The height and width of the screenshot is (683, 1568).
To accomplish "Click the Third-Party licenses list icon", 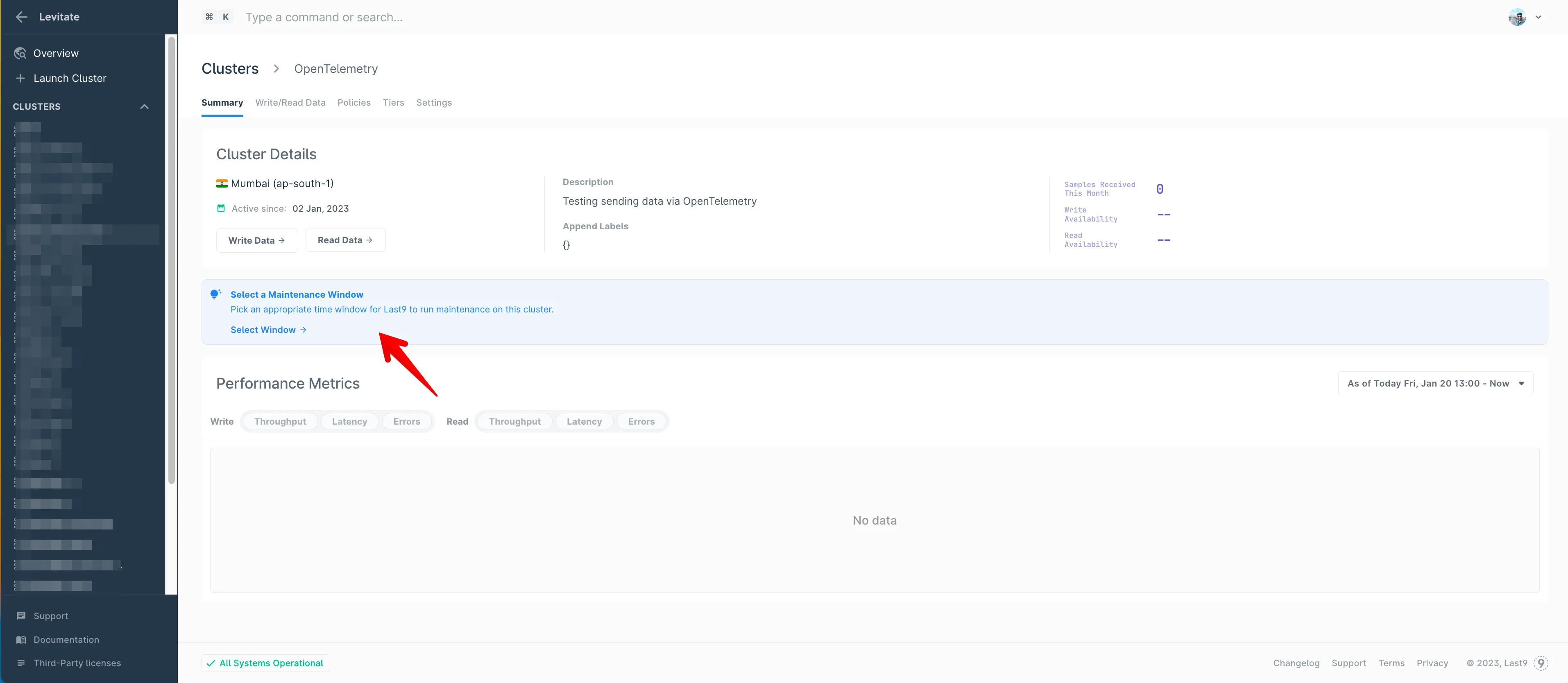I will pyautogui.click(x=21, y=663).
